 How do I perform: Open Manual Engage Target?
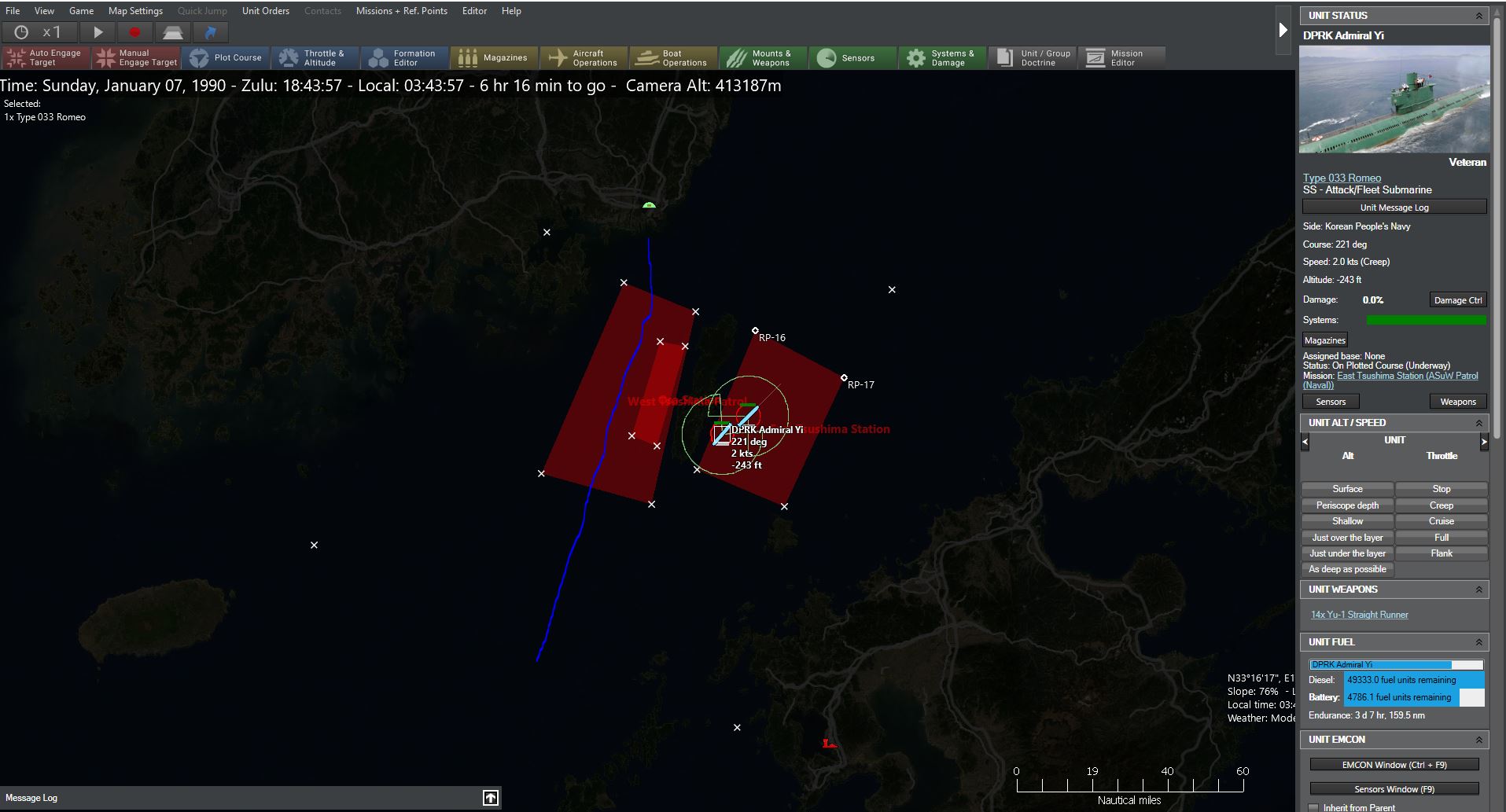tap(136, 58)
